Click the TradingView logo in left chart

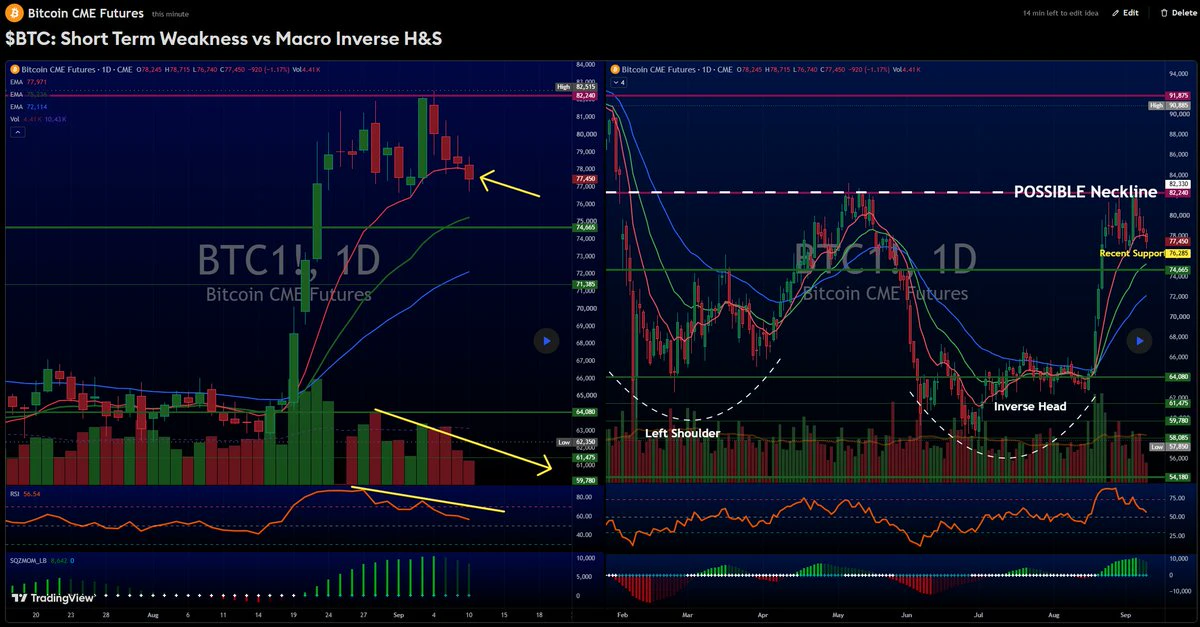pyautogui.click(x=52, y=597)
